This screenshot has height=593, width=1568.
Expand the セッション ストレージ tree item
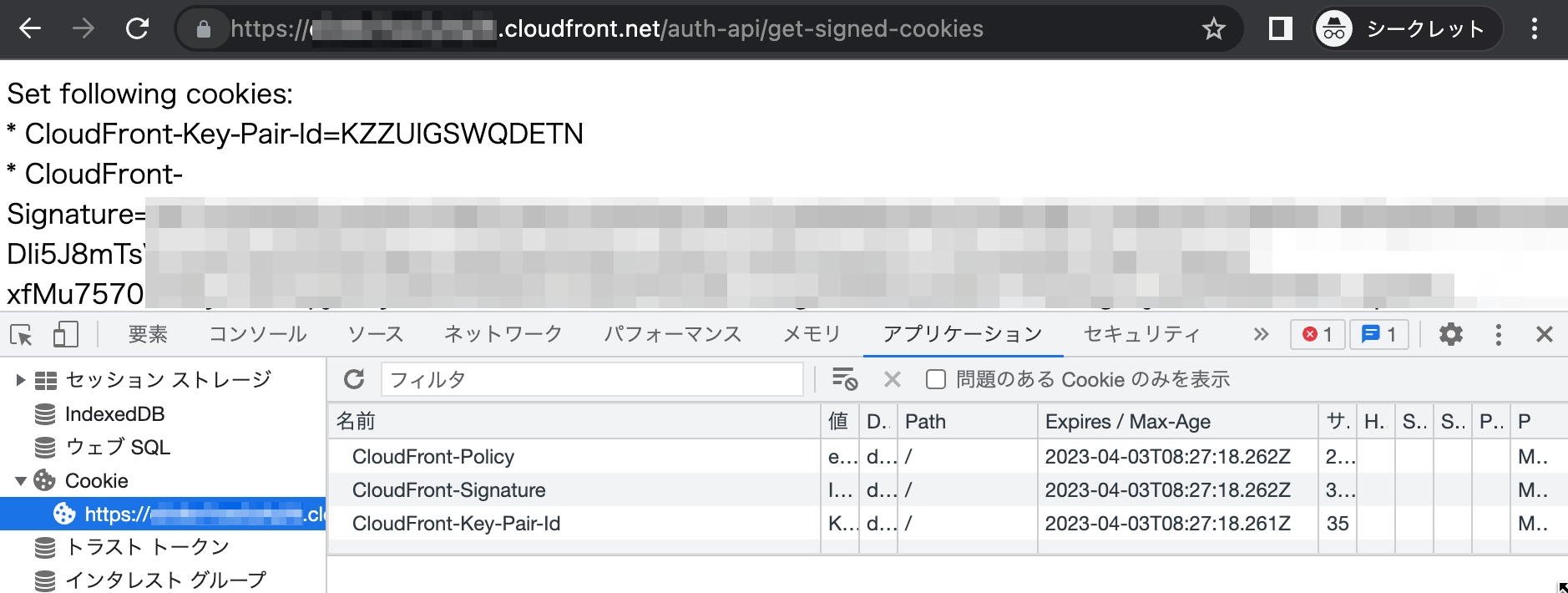[x=18, y=379]
